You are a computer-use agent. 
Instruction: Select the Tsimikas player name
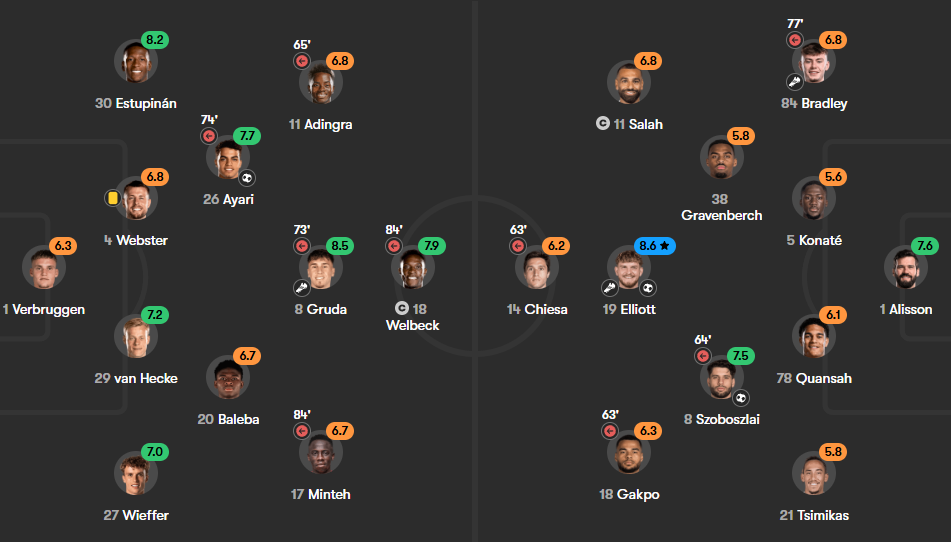[814, 515]
